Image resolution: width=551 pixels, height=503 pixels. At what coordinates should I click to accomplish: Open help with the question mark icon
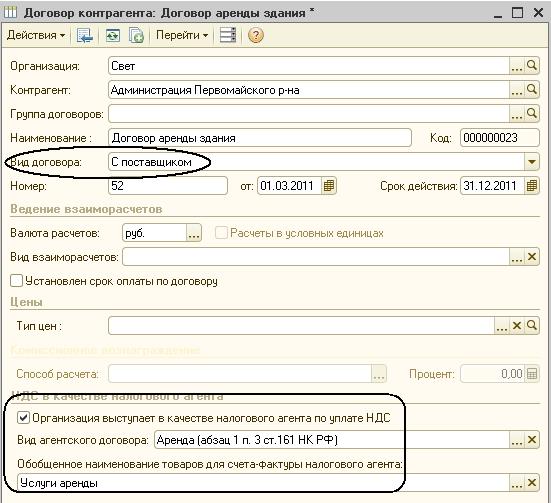pyautogui.click(x=255, y=35)
